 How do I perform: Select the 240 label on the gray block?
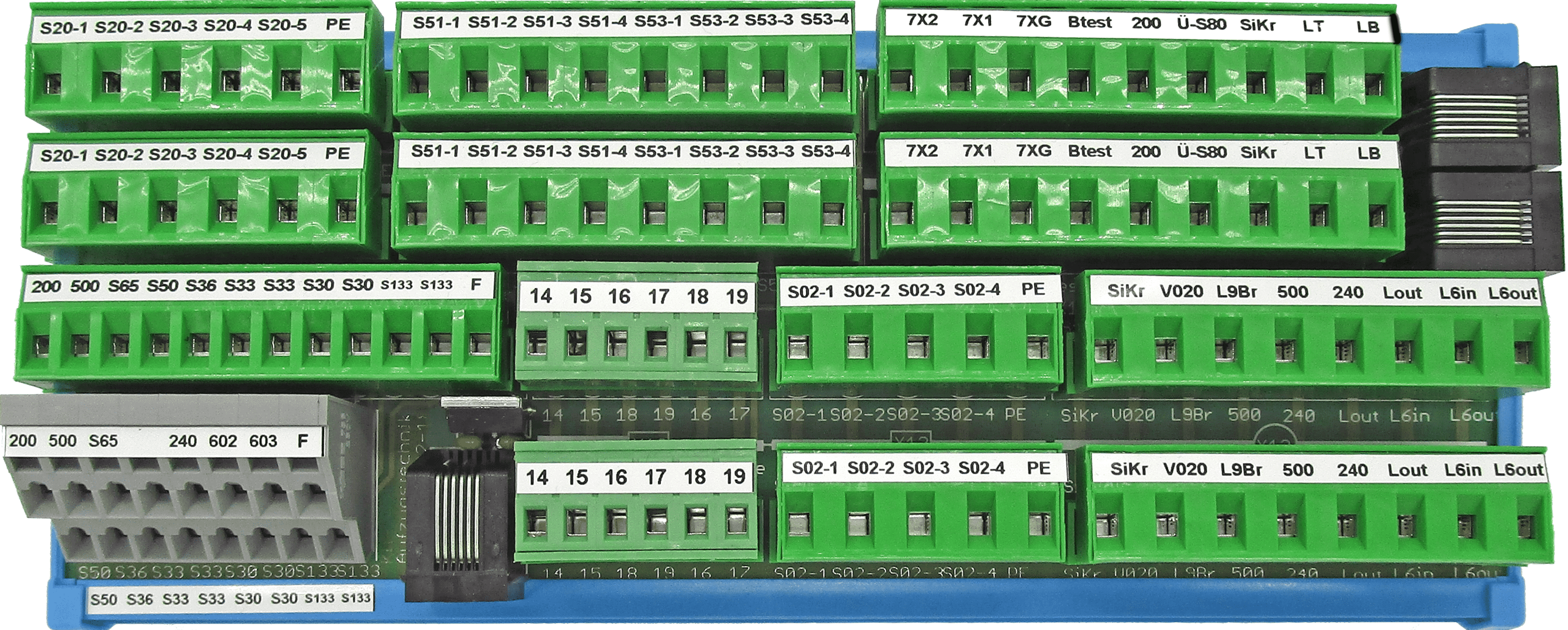point(183,441)
